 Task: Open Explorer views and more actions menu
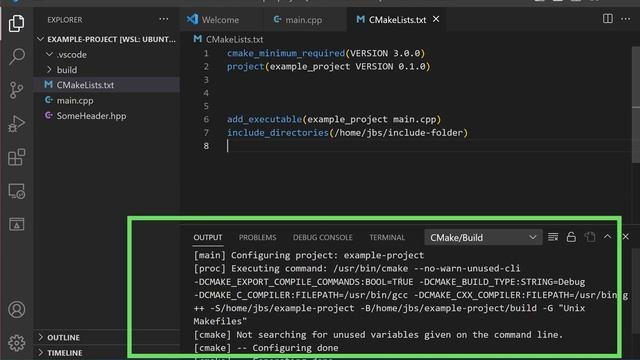click(x=164, y=19)
